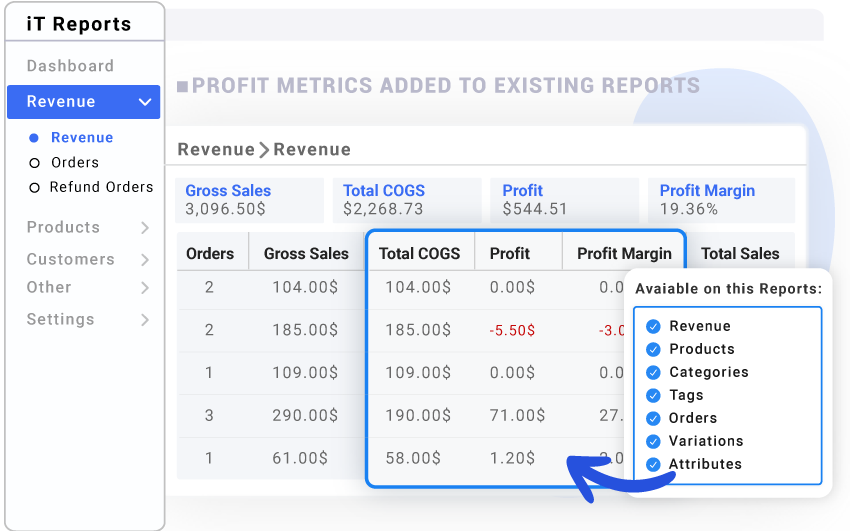The image size is (850, 531).
Task: Select the Orders sub-item radio
Action: coord(34,163)
